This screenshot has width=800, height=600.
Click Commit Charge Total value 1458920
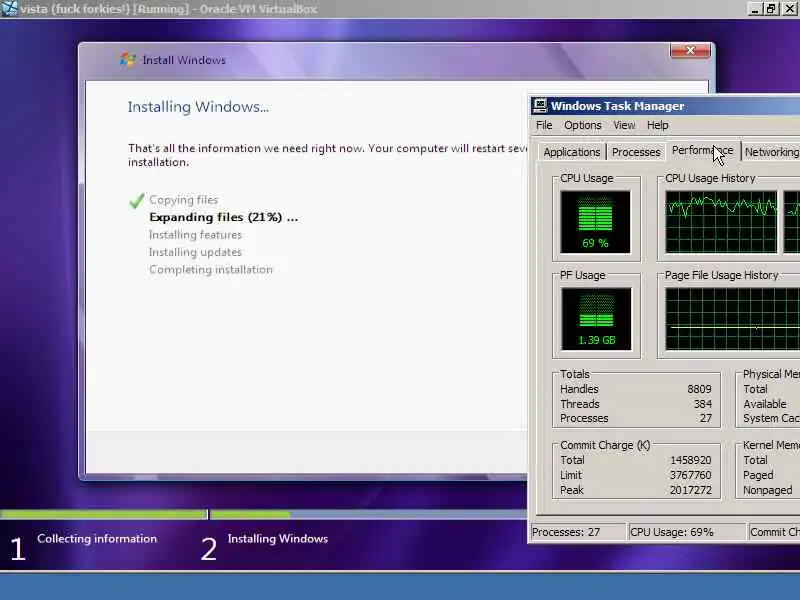pos(690,460)
